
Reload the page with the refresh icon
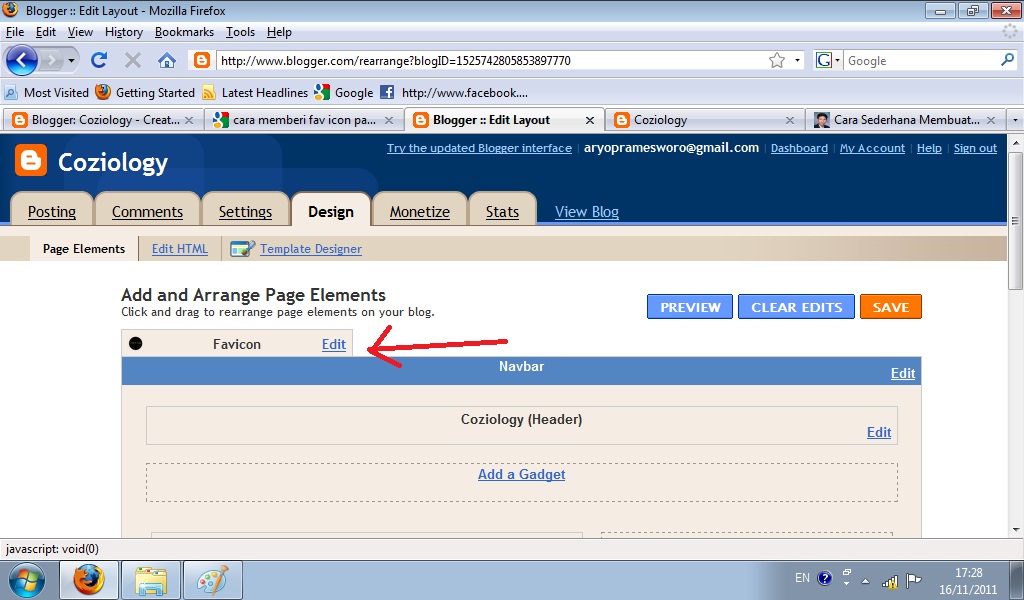tap(99, 60)
